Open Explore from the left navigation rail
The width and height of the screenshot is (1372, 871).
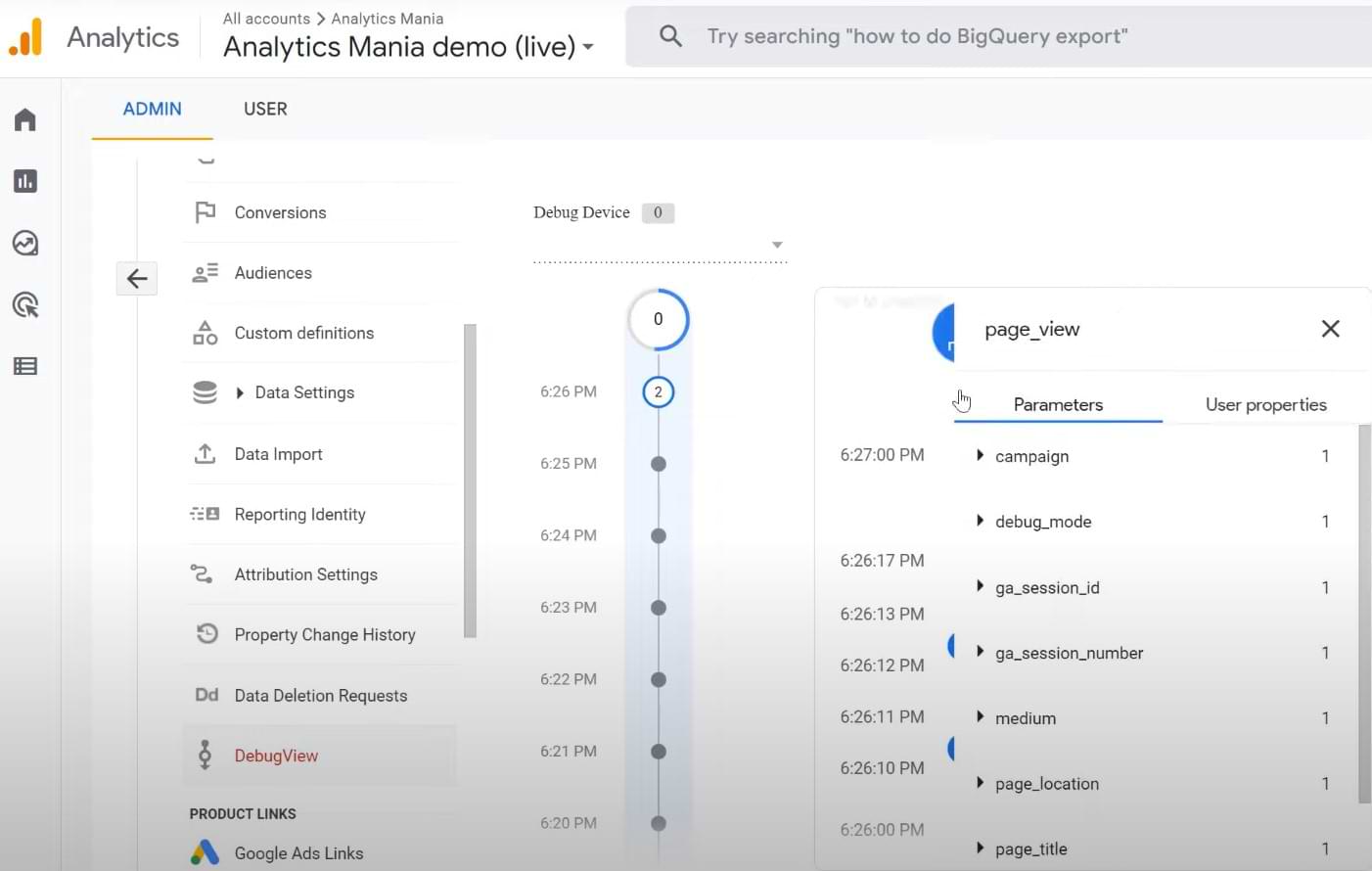tap(24, 244)
